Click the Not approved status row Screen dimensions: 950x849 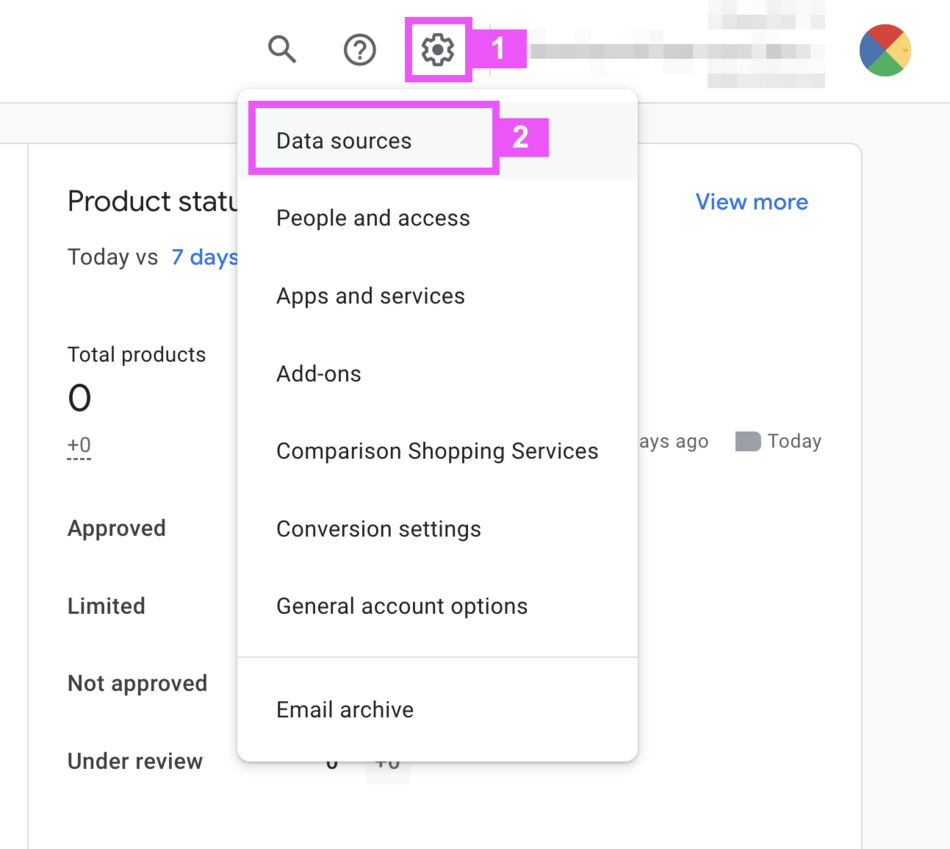tap(137, 684)
